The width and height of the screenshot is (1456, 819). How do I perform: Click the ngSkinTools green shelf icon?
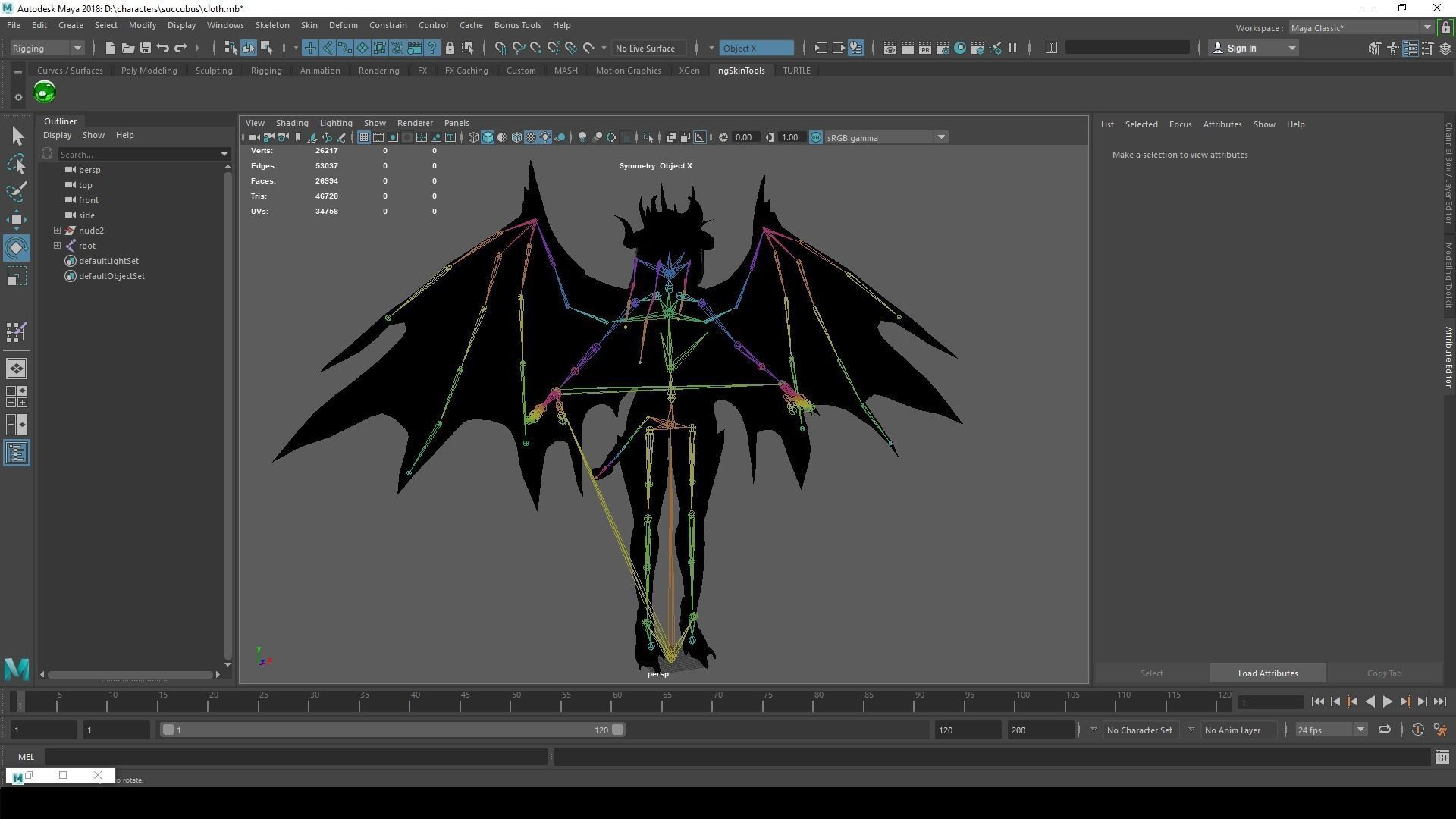point(45,93)
